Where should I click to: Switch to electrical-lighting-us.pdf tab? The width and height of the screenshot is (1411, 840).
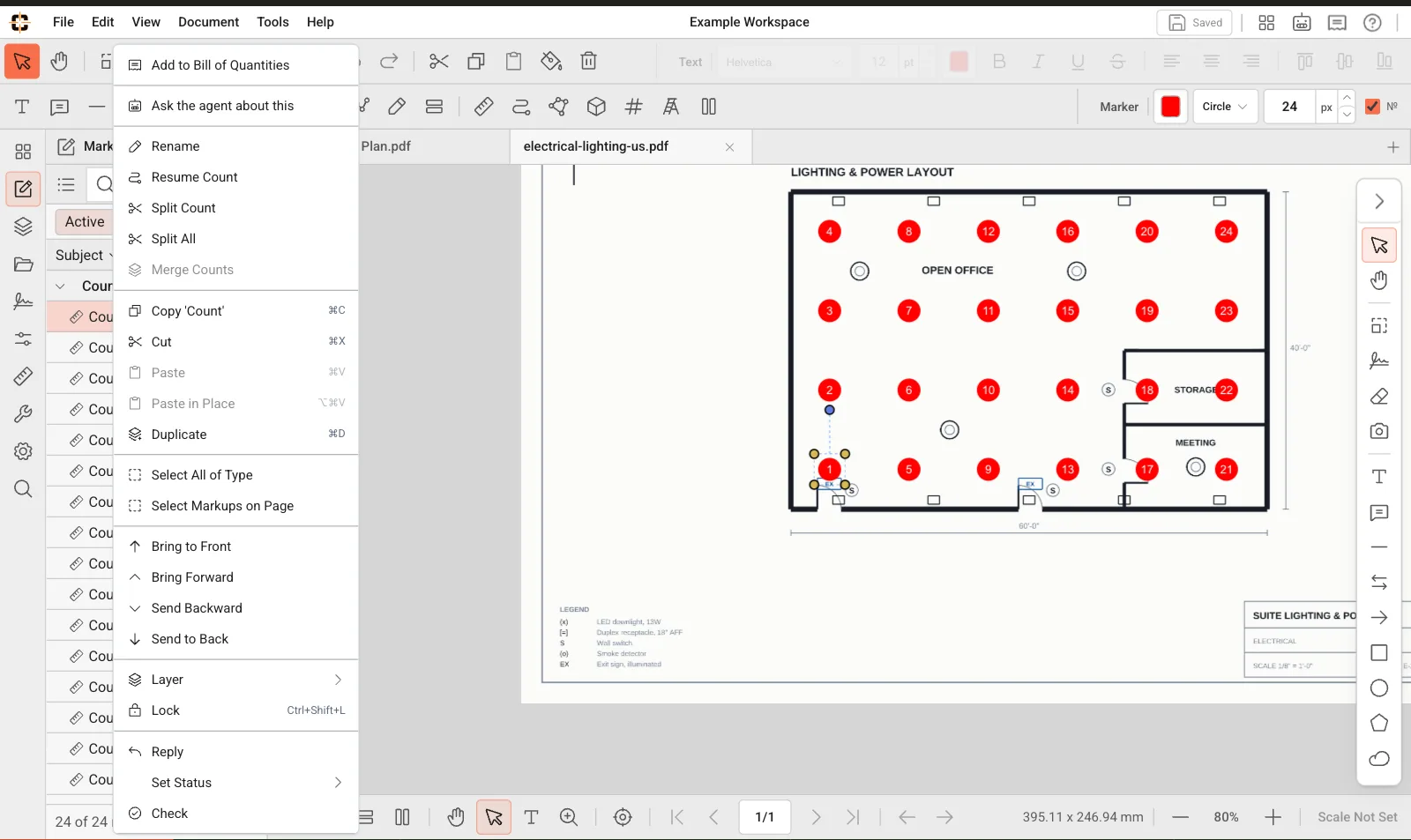[630, 146]
